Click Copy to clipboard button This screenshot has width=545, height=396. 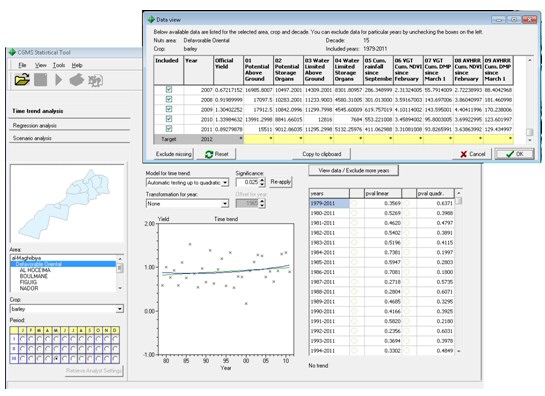pyautogui.click(x=322, y=154)
